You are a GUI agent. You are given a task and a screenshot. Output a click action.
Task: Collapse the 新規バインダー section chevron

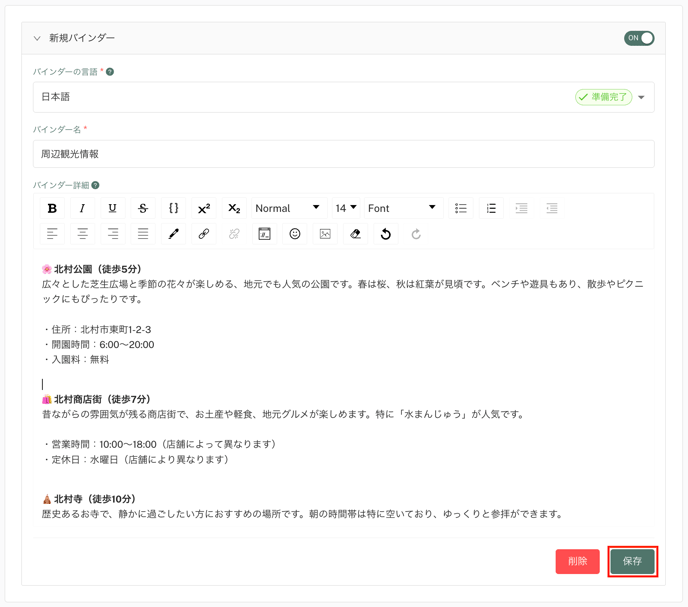37,38
